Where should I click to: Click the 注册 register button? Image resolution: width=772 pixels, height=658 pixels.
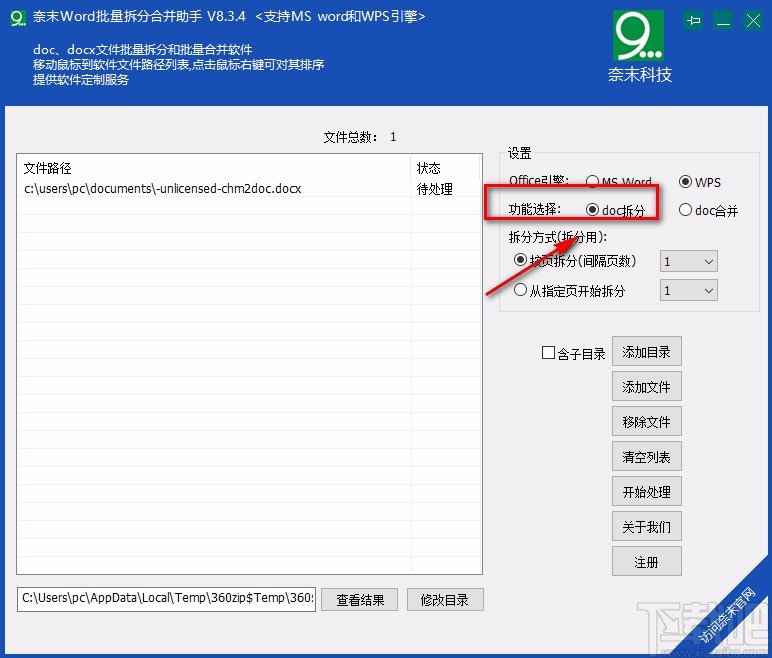[x=646, y=561]
